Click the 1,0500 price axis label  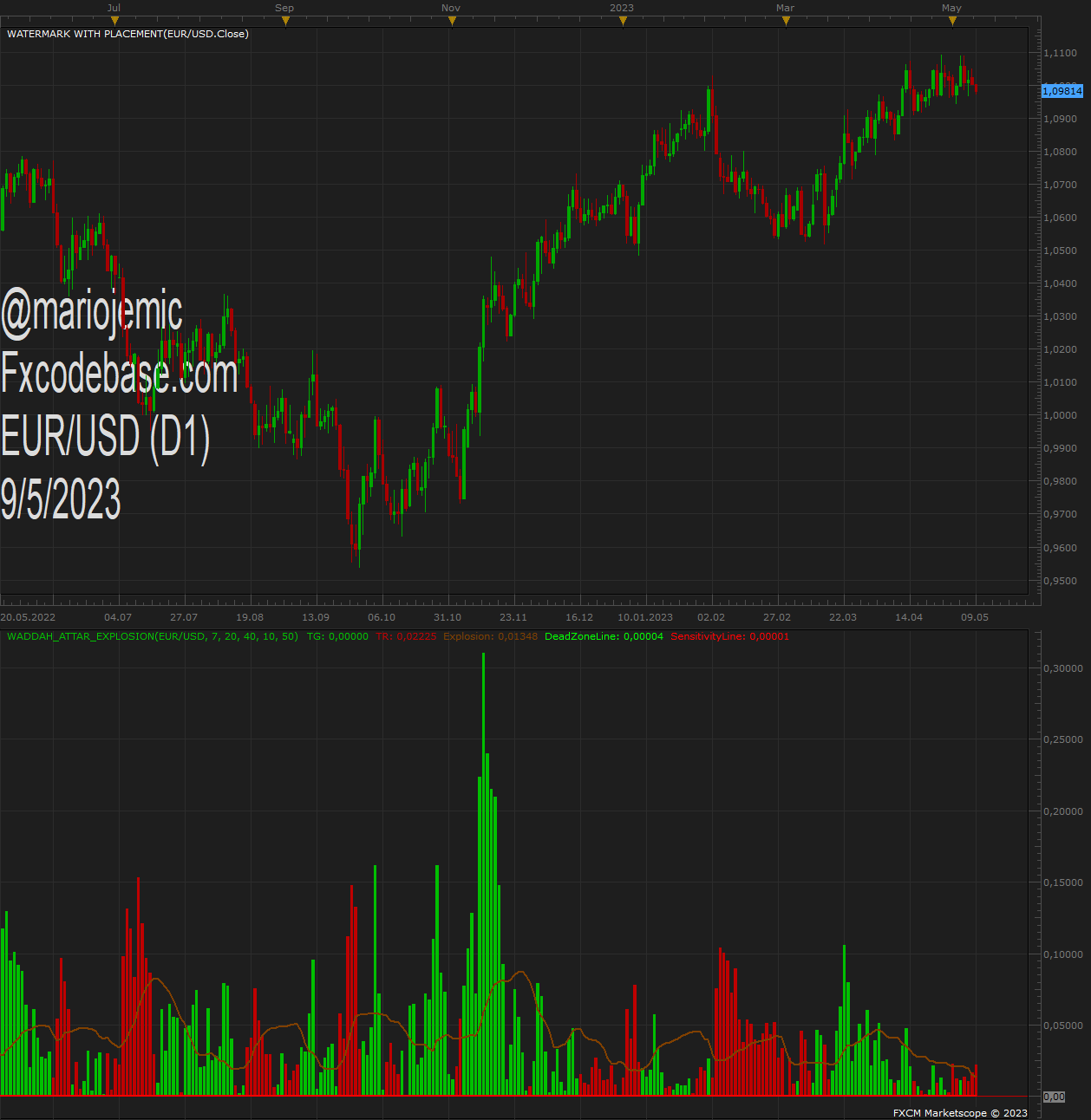1061,251
